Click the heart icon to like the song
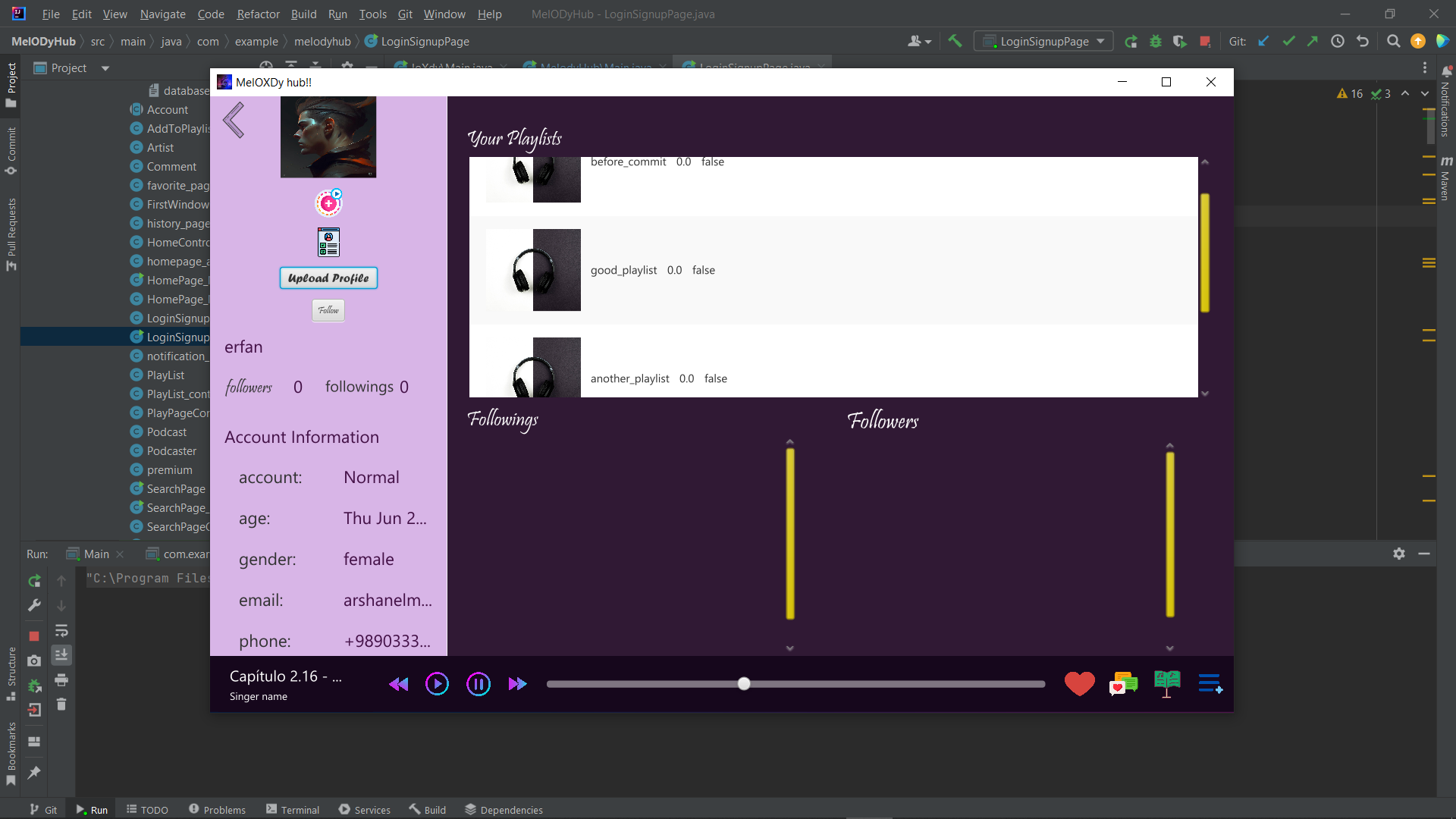Image resolution: width=1456 pixels, height=819 pixels. point(1079,682)
